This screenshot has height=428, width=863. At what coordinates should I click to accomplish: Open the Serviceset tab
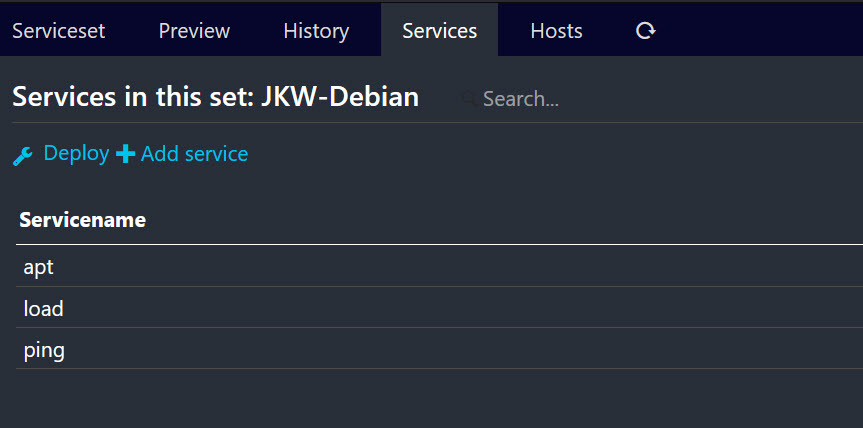click(58, 31)
